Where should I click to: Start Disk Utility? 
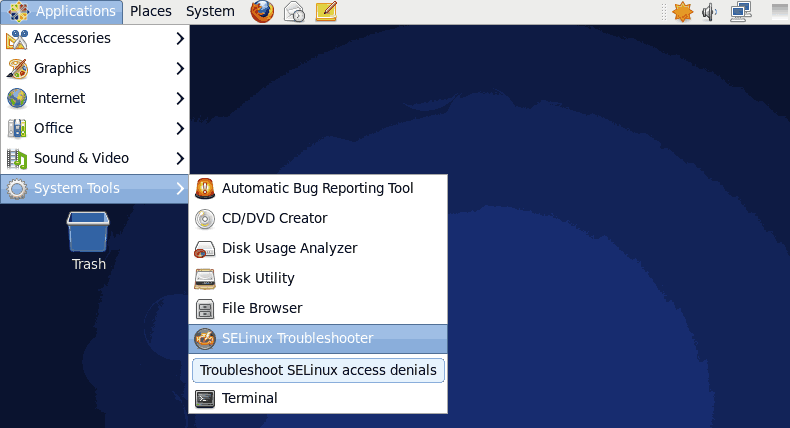pyautogui.click(x=318, y=278)
